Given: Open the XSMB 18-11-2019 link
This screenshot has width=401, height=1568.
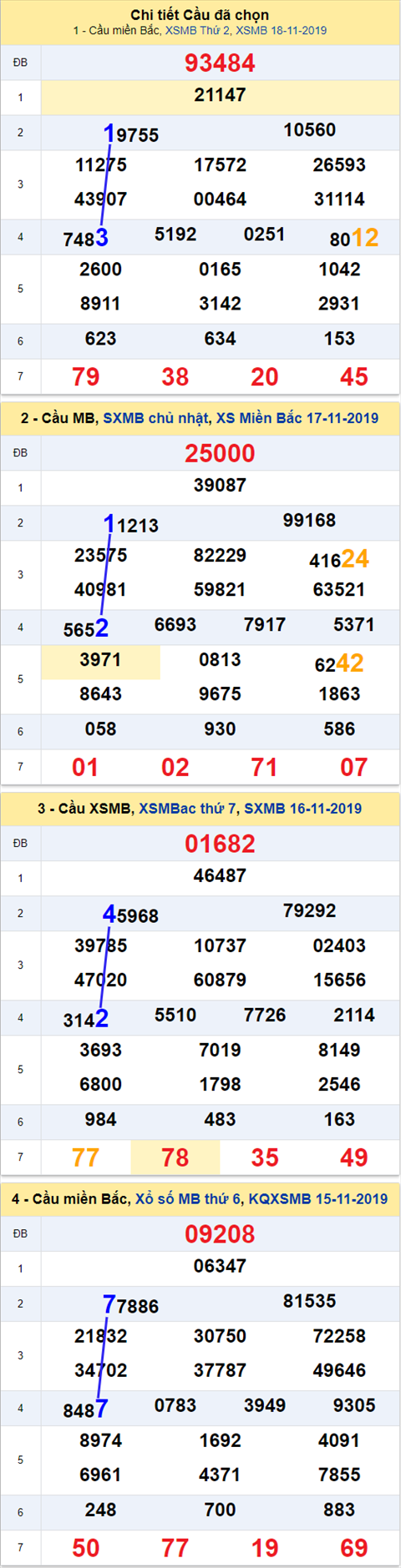Looking at the screenshot, I should click(x=282, y=31).
